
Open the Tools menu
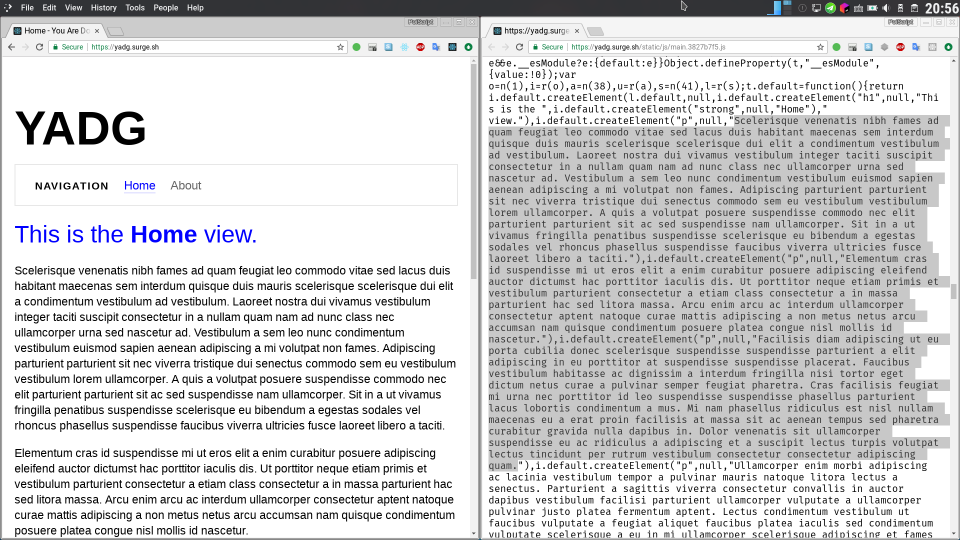[x=135, y=7]
